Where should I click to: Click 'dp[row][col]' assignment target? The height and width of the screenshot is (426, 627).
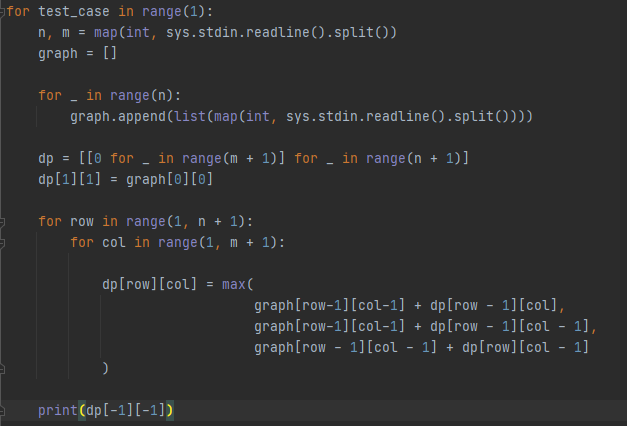[150, 284]
